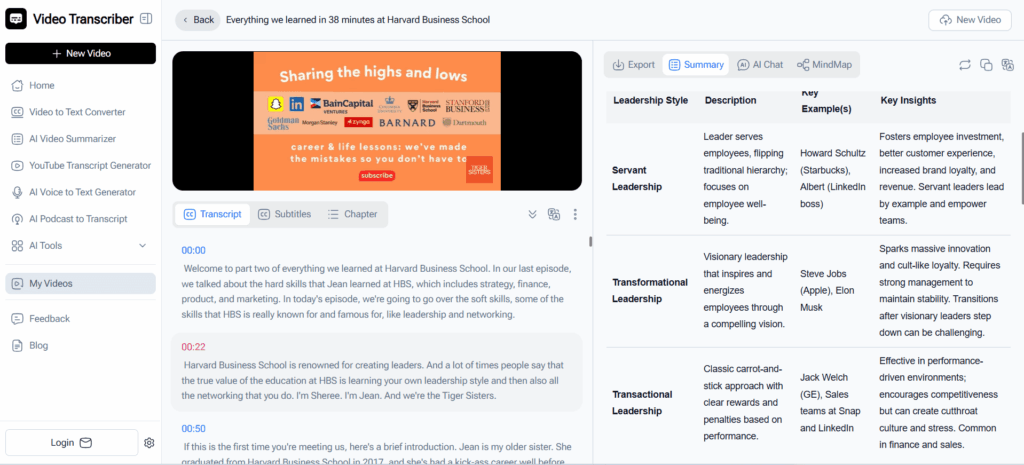The height and width of the screenshot is (465, 1024).
Task: Click the podcast icon in sidebar
Action: pos(18,219)
